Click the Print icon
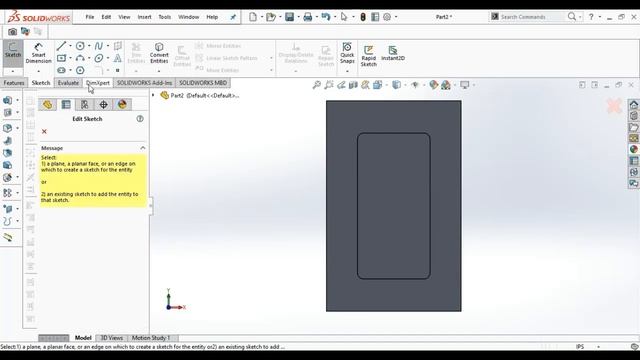 point(308,17)
